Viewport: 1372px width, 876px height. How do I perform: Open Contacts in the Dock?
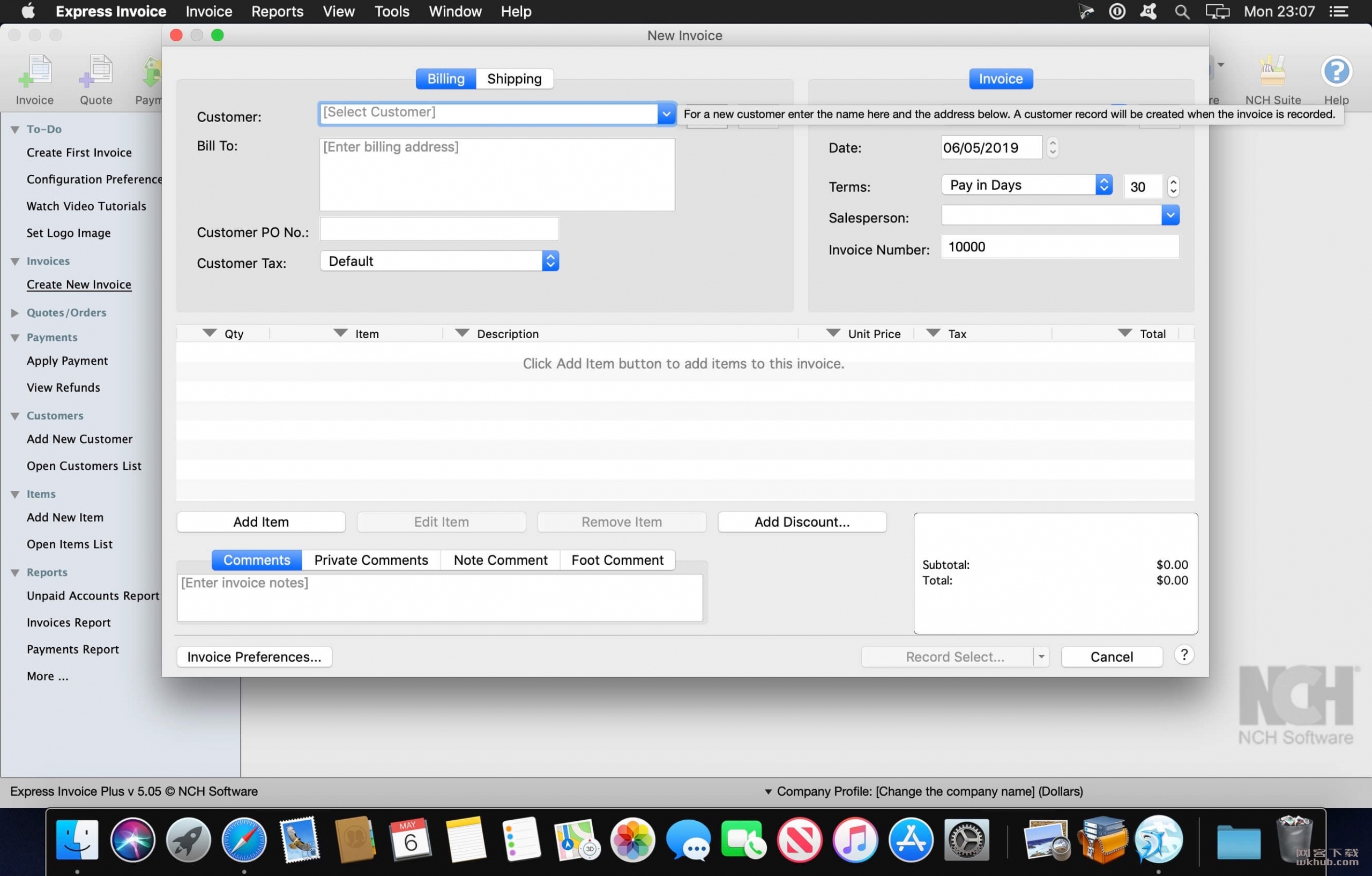tap(354, 840)
